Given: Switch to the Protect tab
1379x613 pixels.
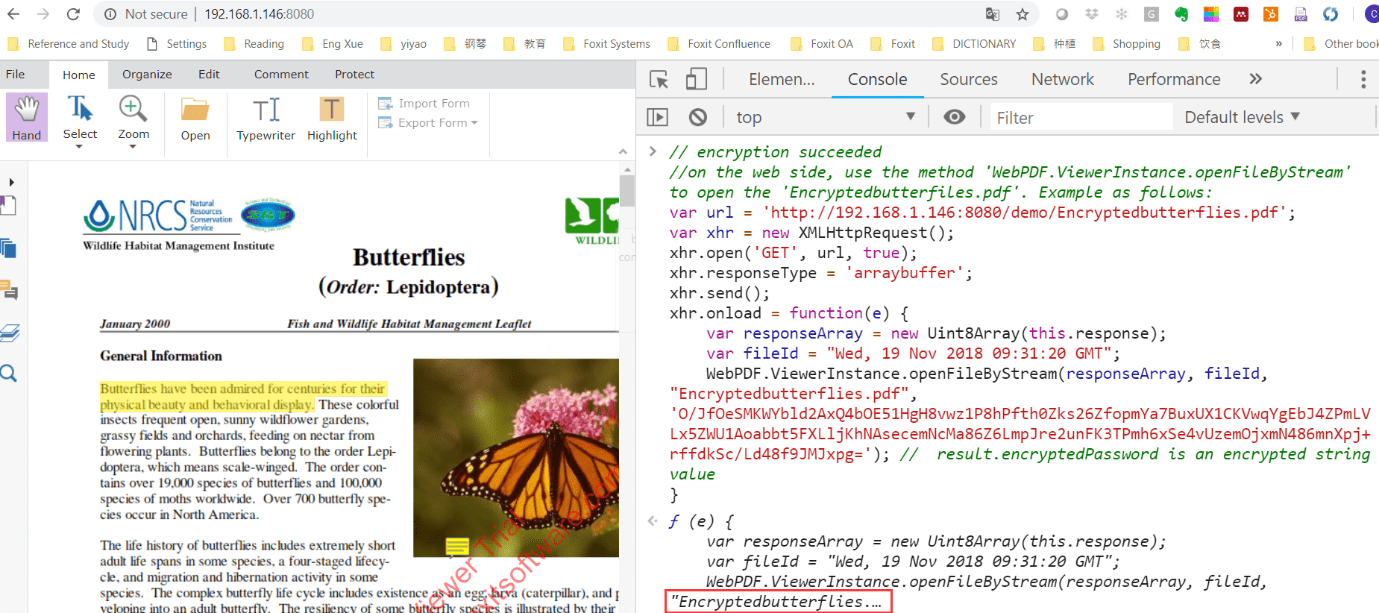Looking at the screenshot, I should (x=354, y=74).
